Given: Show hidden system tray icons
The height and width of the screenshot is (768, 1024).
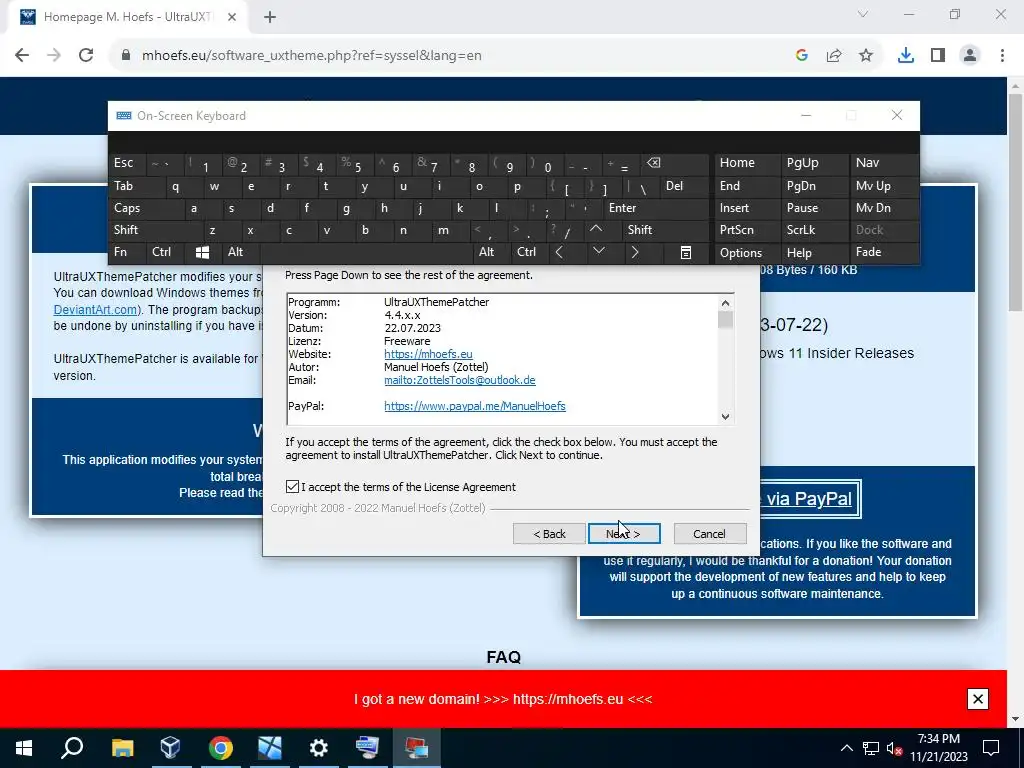Looking at the screenshot, I should click(x=846, y=748).
